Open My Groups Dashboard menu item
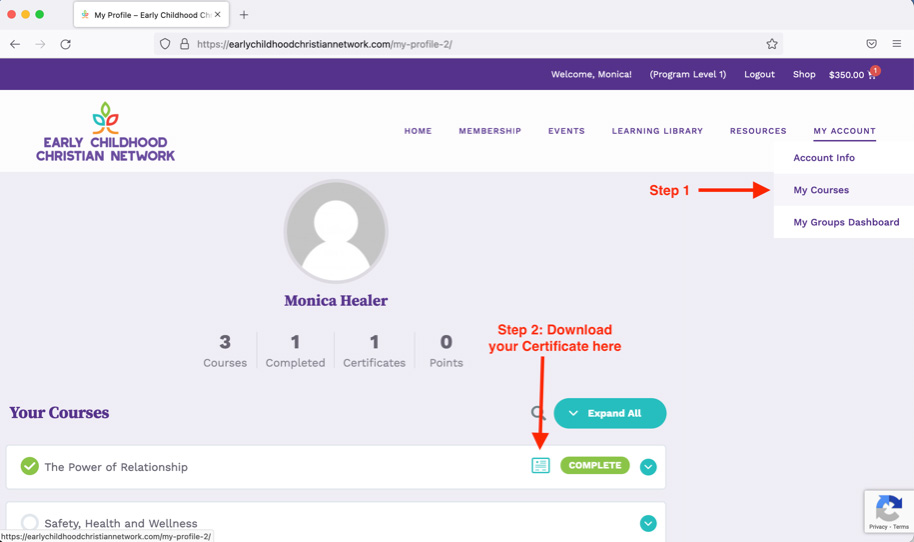914x542 pixels. click(846, 222)
